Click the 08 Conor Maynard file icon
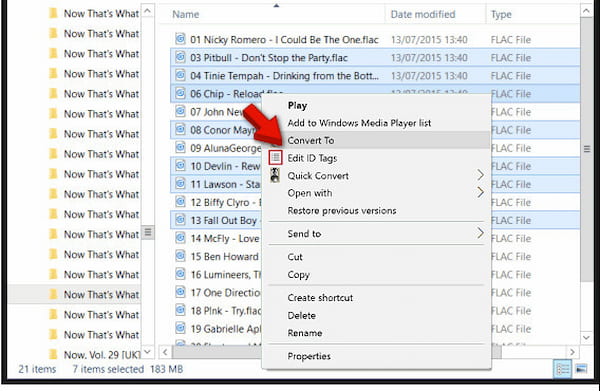This screenshot has height=391, width=600. [180, 129]
